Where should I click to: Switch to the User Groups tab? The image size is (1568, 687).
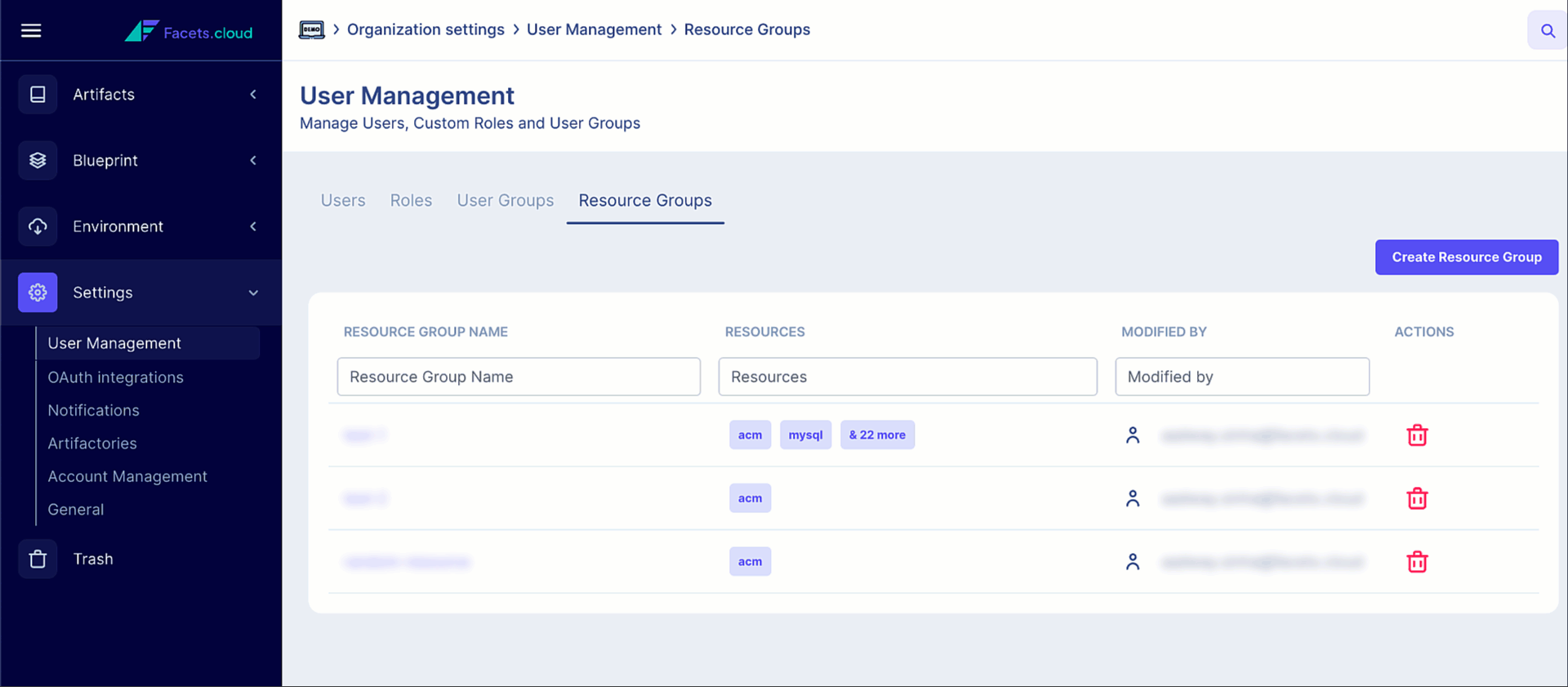(x=506, y=200)
